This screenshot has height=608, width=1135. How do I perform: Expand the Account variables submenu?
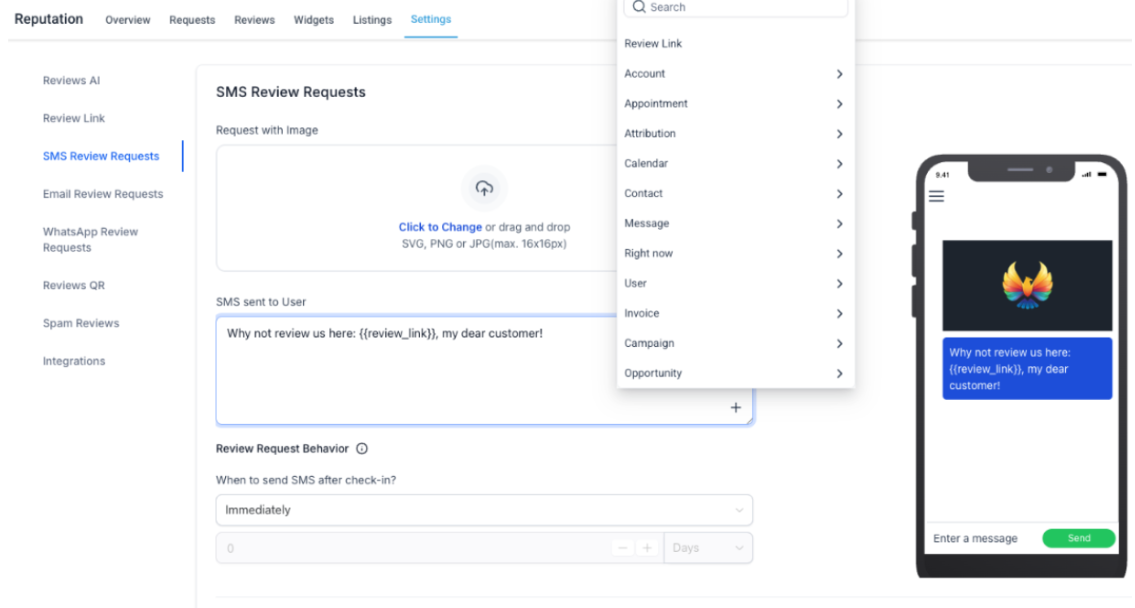point(839,74)
